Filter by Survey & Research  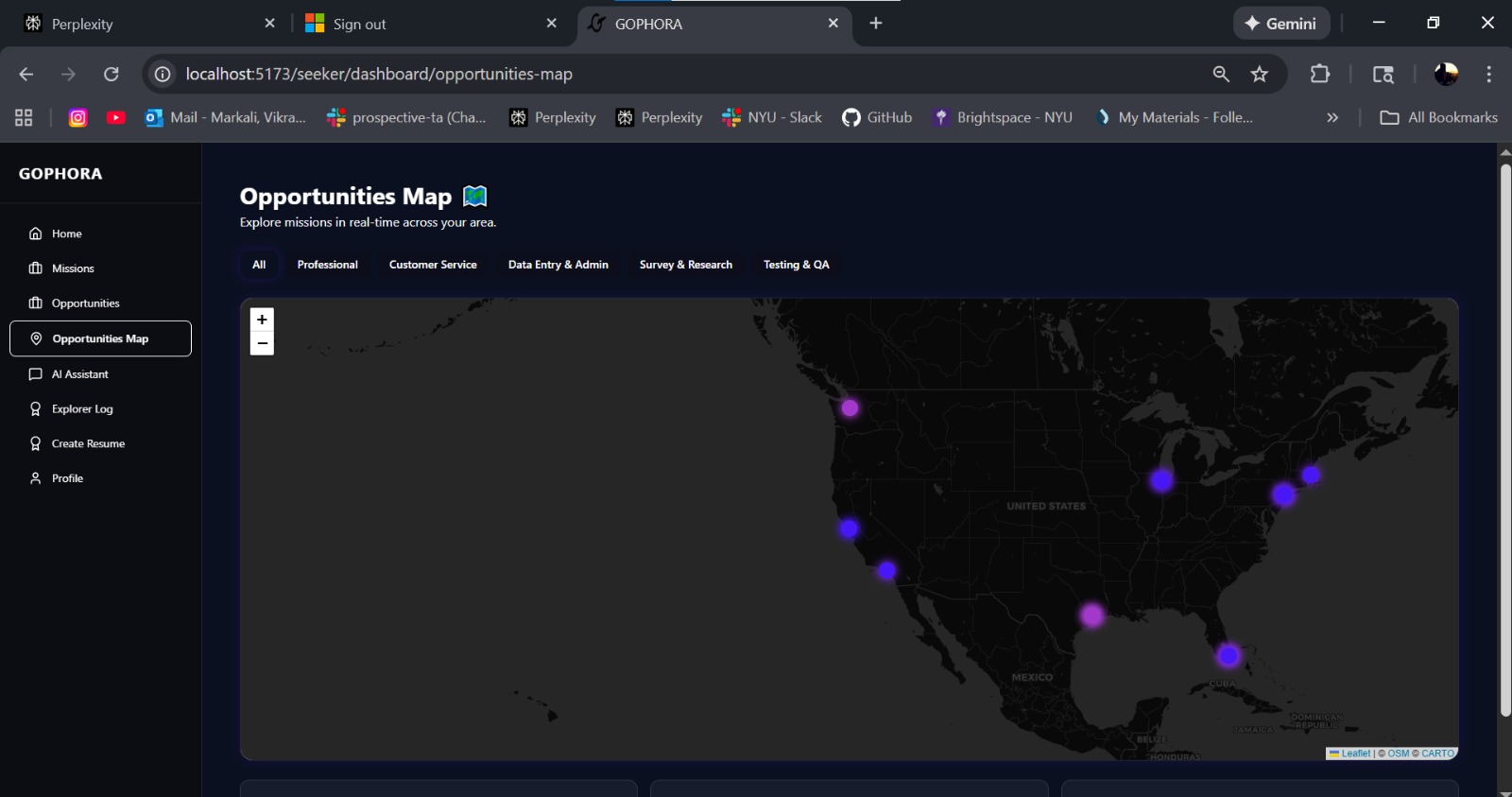point(686,265)
